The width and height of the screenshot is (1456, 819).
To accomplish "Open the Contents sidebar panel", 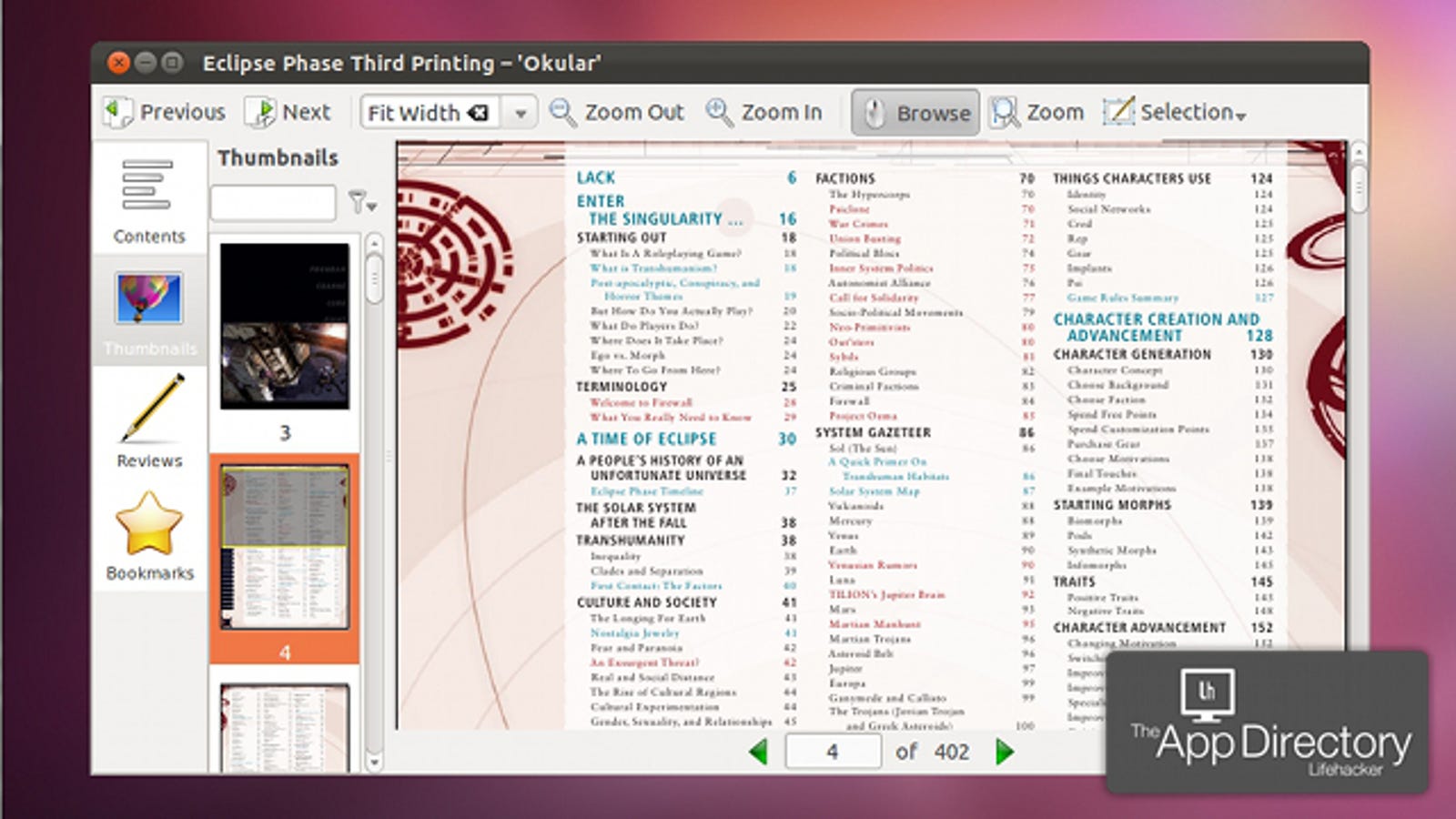I will [x=149, y=201].
